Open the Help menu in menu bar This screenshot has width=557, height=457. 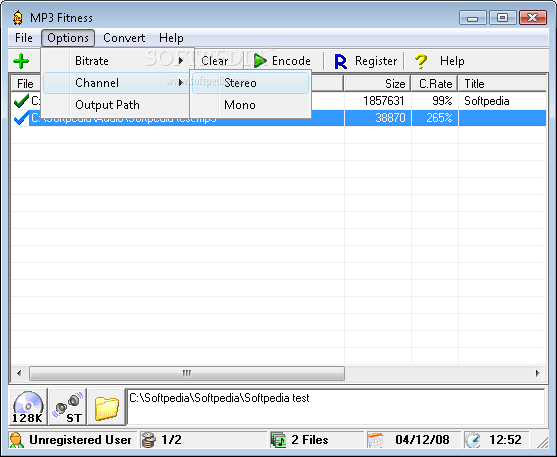[x=171, y=38]
